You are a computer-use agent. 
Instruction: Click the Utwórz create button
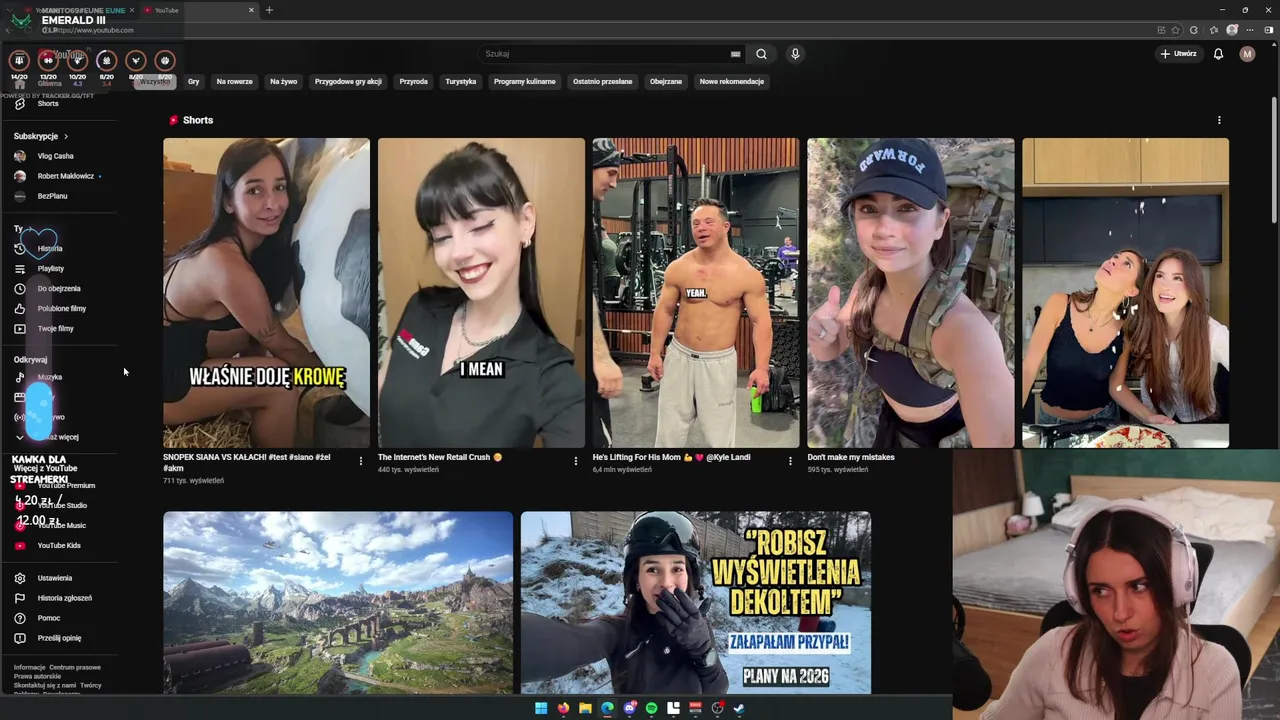[x=1178, y=54]
